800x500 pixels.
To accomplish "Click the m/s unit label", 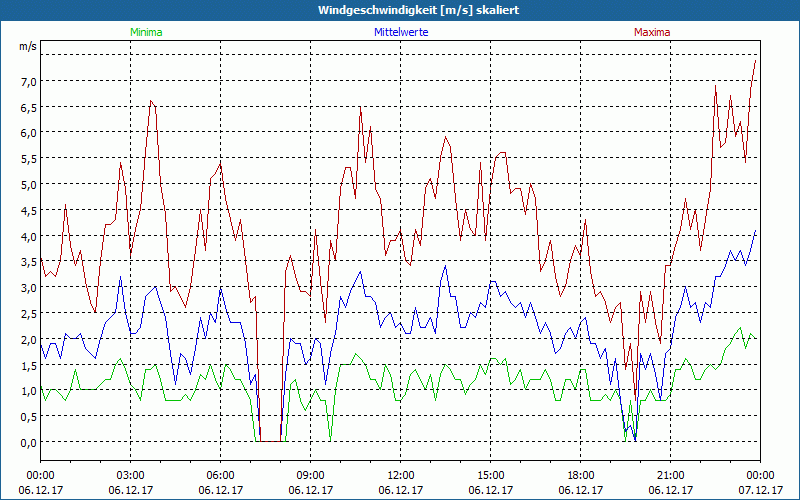I will tap(28, 46).
